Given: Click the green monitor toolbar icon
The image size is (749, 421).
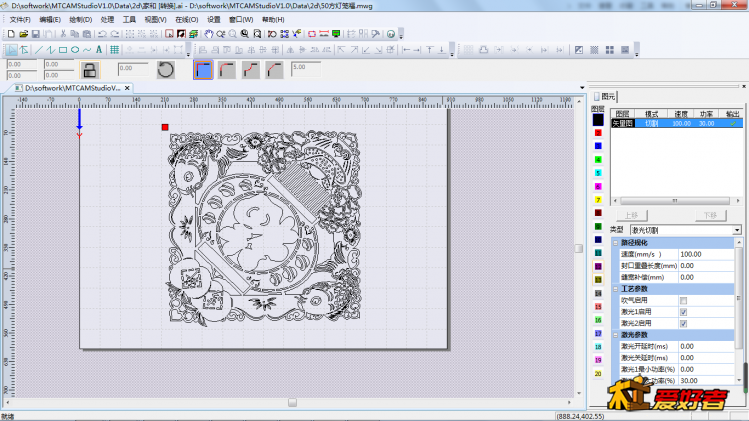Looking at the screenshot, I should tap(336, 34).
